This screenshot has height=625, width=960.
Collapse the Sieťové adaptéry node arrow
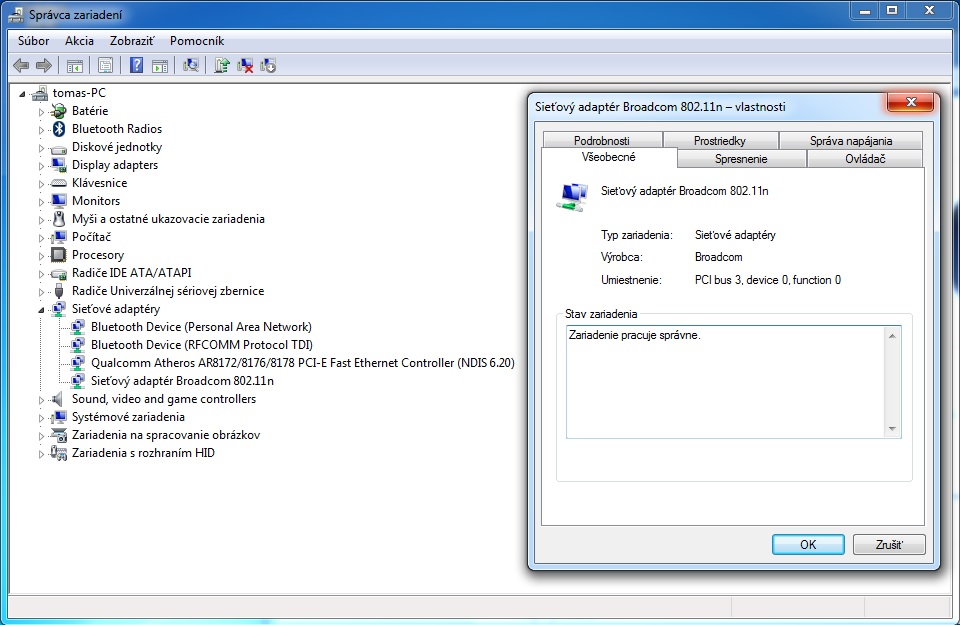pos(41,310)
